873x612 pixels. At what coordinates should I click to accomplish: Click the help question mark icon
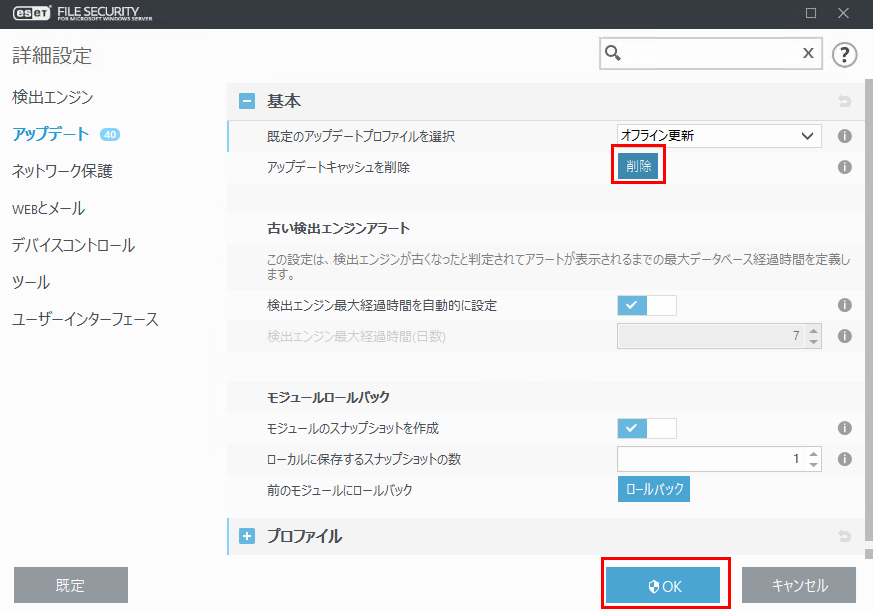(845, 54)
